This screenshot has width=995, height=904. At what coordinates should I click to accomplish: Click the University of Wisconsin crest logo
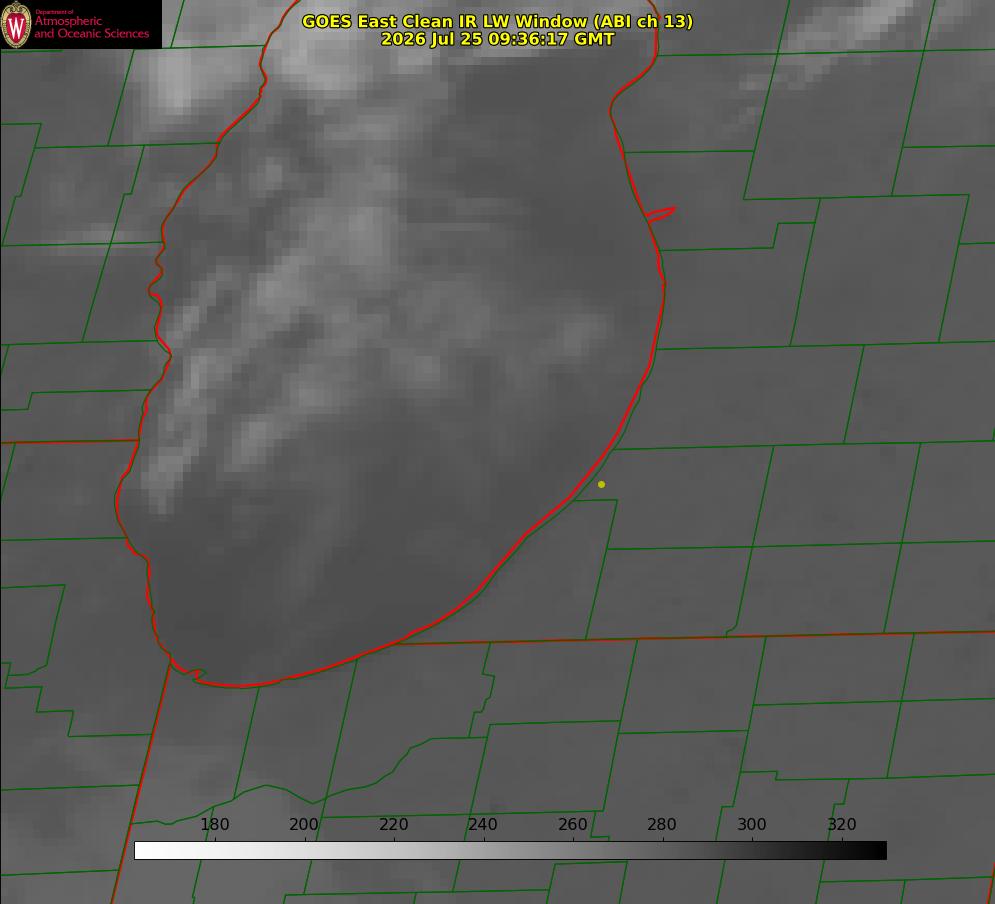point(16,24)
